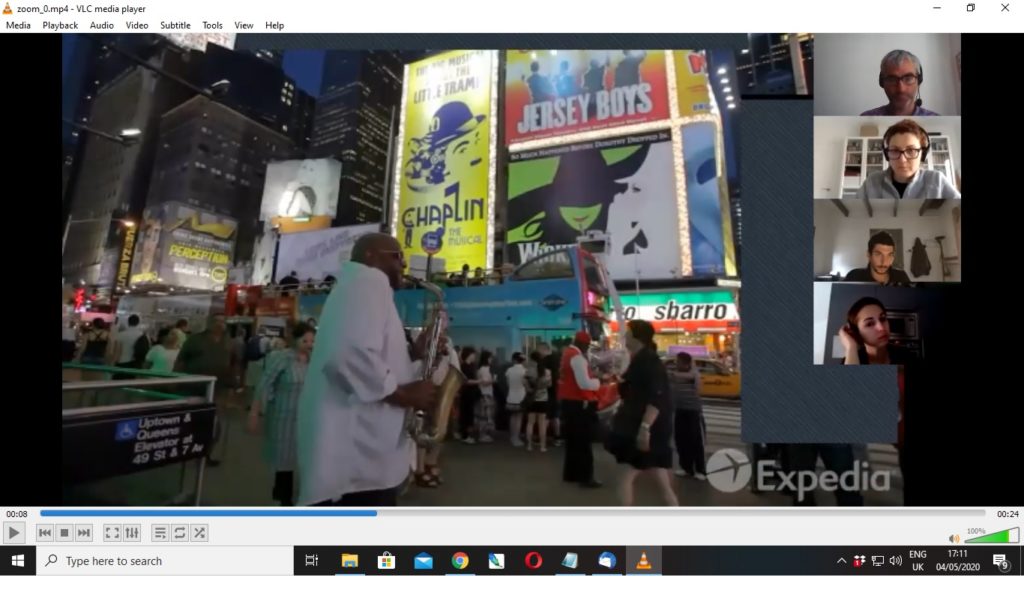Minimize the VLC window
Viewport: 1024px width, 595px height.
pos(936,8)
